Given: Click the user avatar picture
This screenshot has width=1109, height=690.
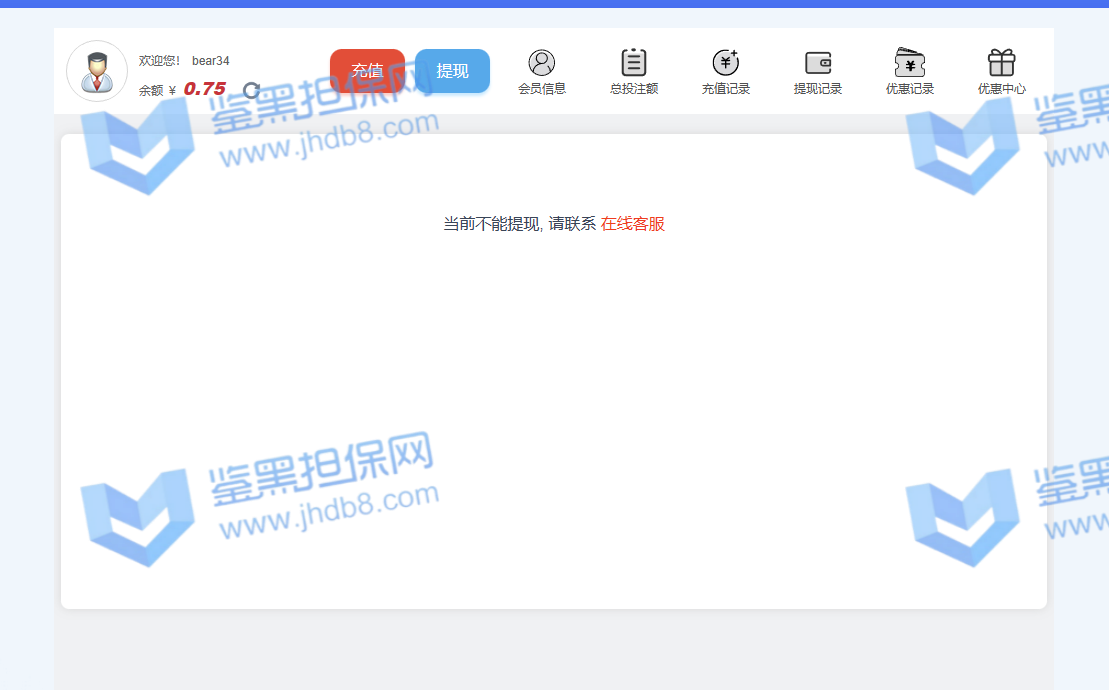Looking at the screenshot, I should pos(97,71).
